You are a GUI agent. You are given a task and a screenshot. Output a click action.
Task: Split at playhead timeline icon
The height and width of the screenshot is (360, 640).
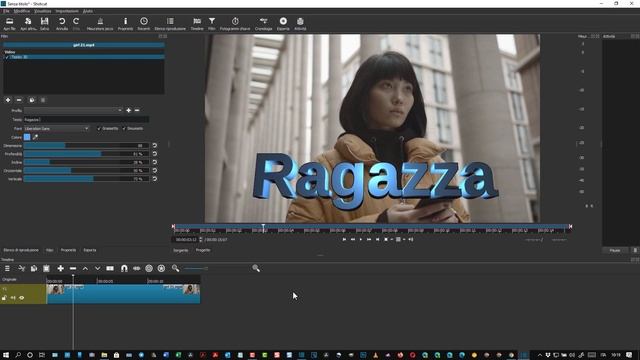[110, 268]
